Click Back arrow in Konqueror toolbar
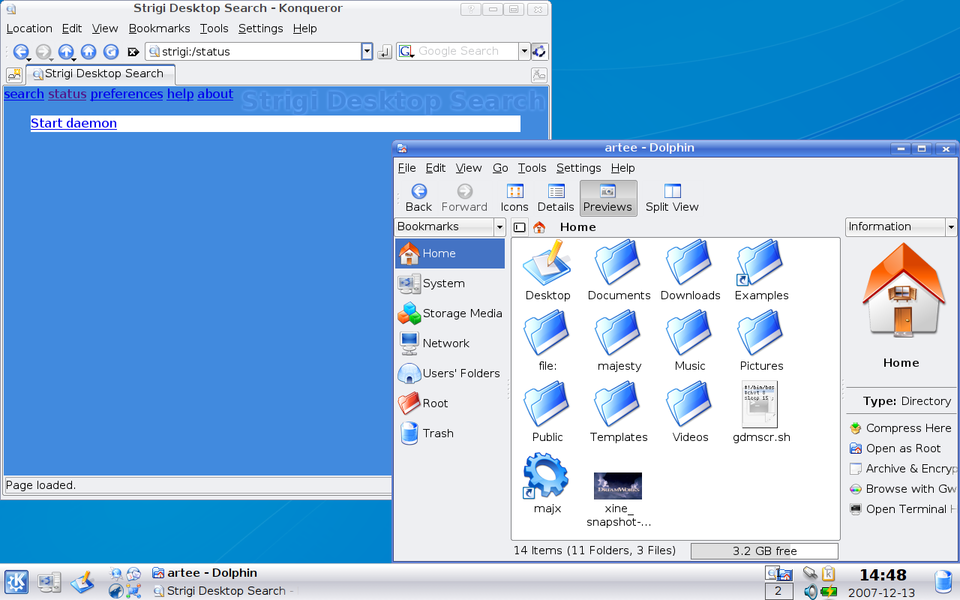 [20, 51]
